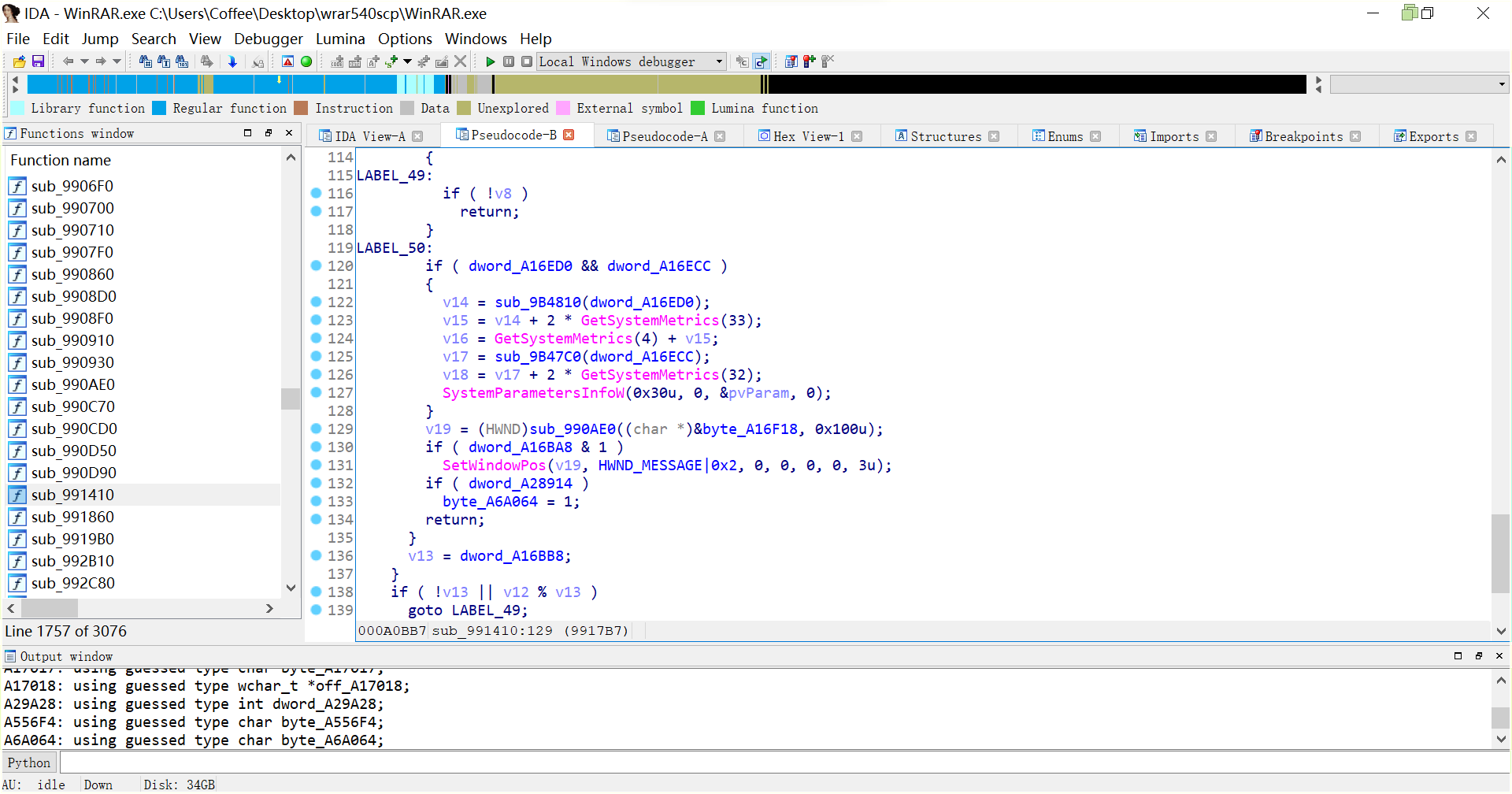Image resolution: width=1512 pixels, height=794 pixels.
Task: Click the Lumina function green legend swatch
Action: point(697,108)
